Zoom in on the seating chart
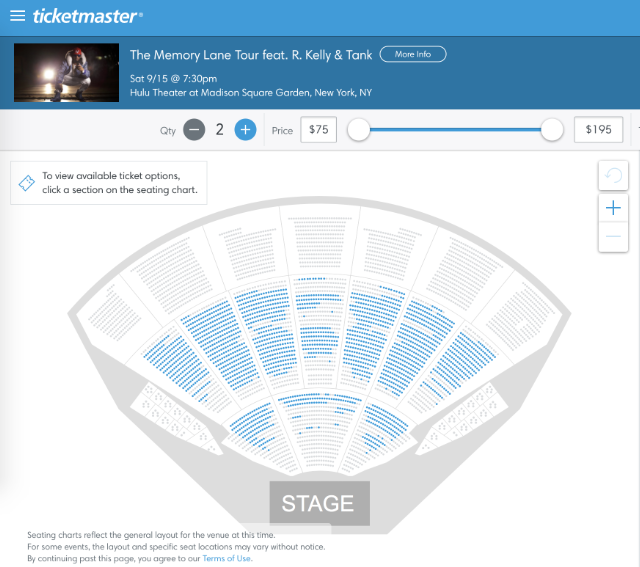The width and height of the screenshot is (640, 567). pos(613,207)
